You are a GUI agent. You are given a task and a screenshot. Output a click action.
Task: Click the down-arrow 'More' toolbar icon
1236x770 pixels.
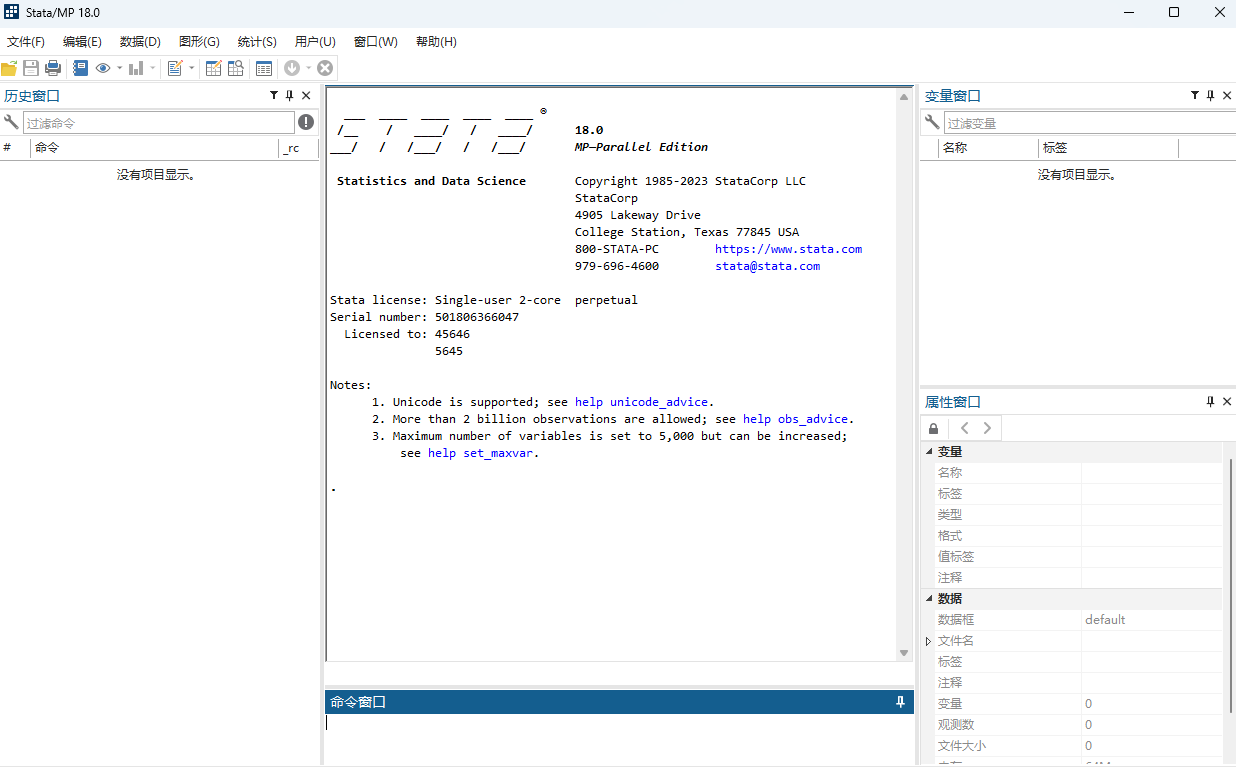click(x=292, y=68)
